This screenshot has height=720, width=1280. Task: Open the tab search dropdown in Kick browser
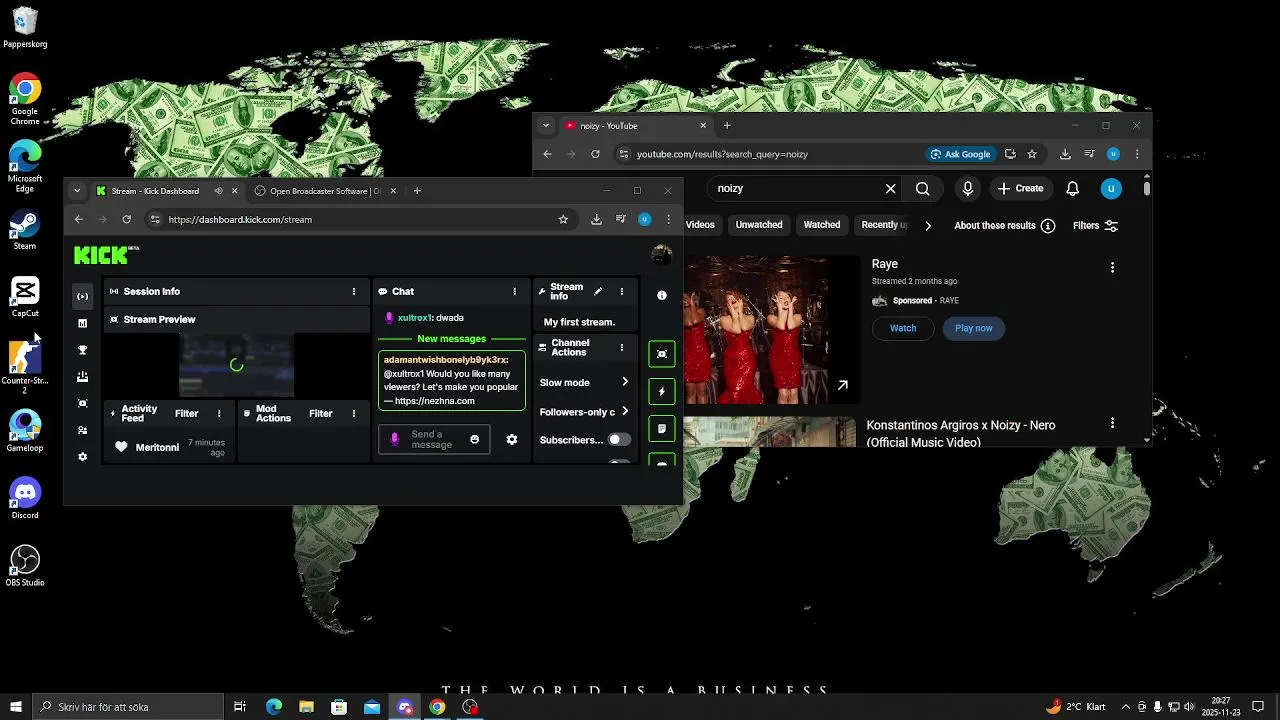tap(77, 191)
